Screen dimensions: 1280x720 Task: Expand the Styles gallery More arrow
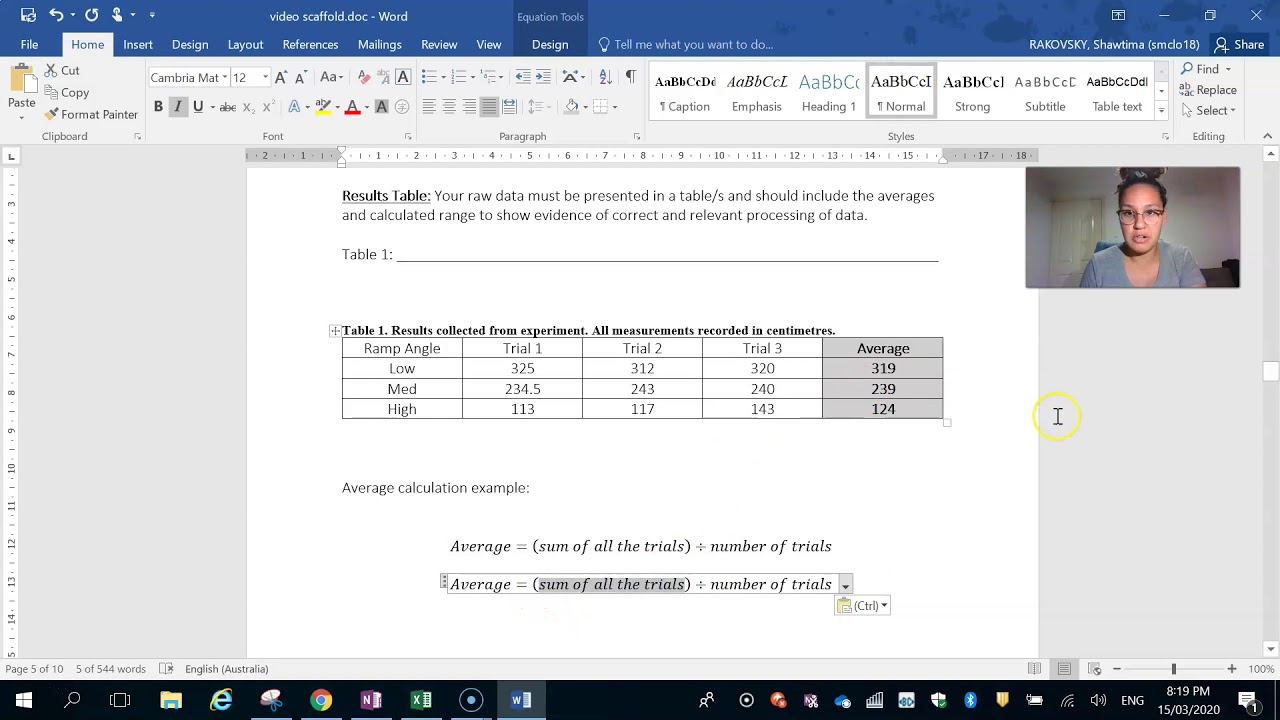(1161, 108)
